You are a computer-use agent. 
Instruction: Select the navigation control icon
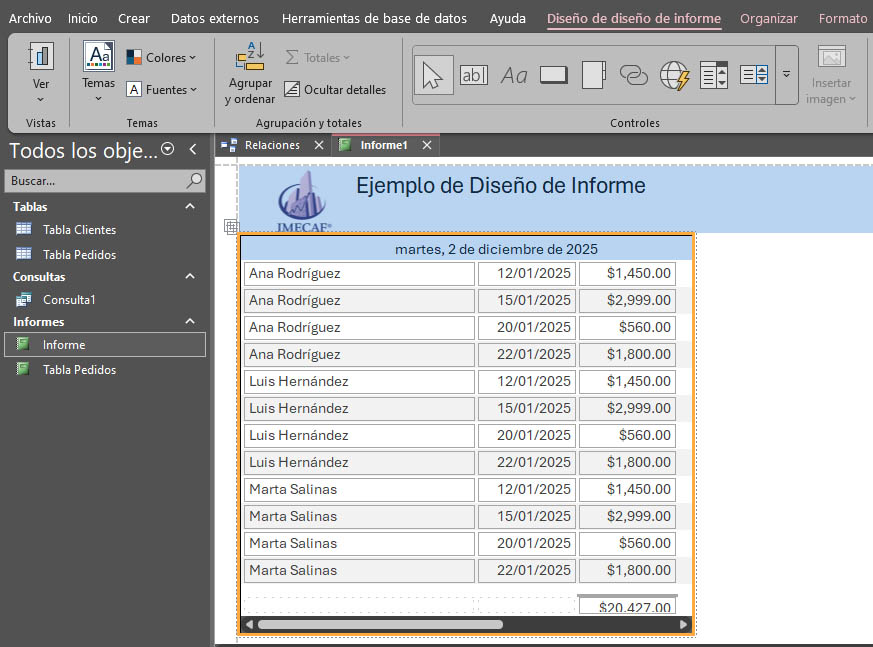(x=713, y=75)
